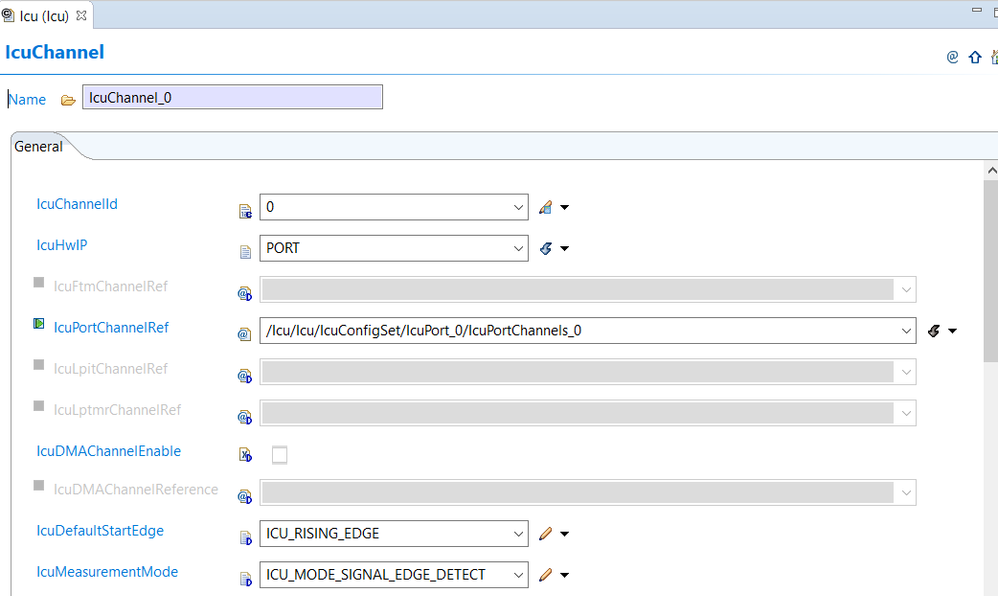Expand IcuMeasurementMode edit options arrow
Viewport: 998px width, 596px height.
[x=565, y=575]
